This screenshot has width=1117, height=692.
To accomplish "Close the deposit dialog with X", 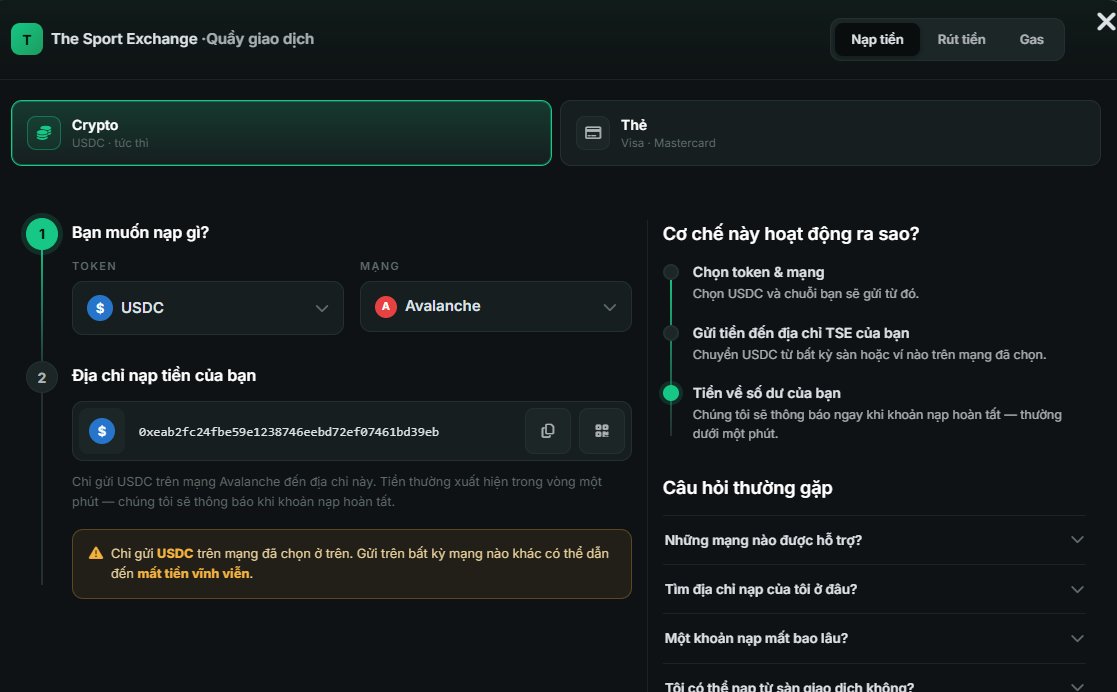I will 1106,21.
